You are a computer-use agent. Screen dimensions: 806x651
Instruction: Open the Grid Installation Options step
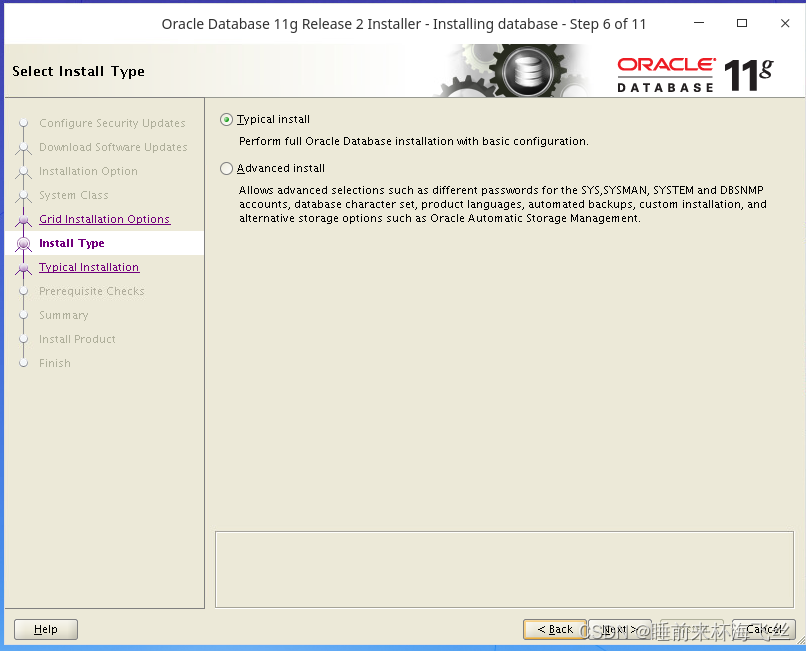click(103, 219)
